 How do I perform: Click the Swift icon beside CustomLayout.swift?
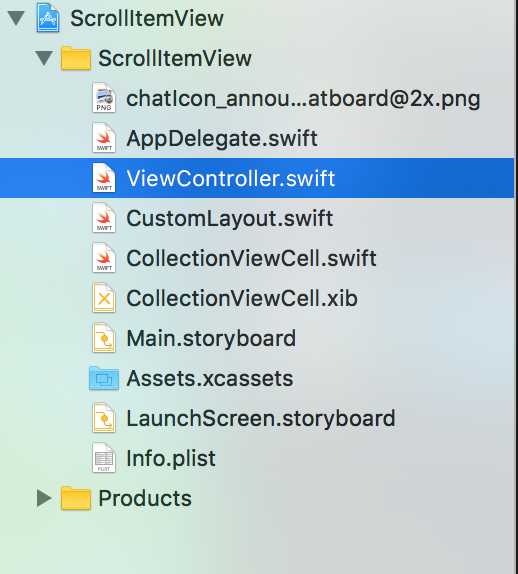click(x=104, y=218)
